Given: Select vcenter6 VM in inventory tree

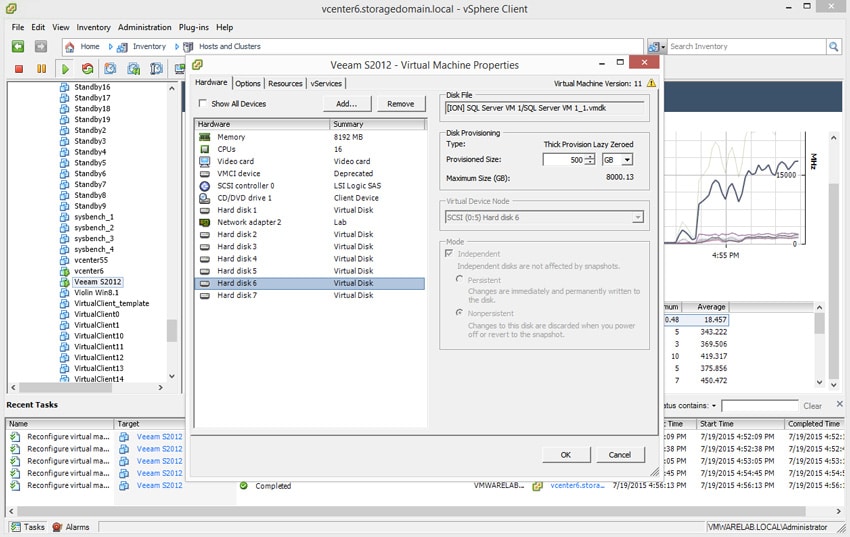Looking at the screenshot, I should click(x=88, y=271).
